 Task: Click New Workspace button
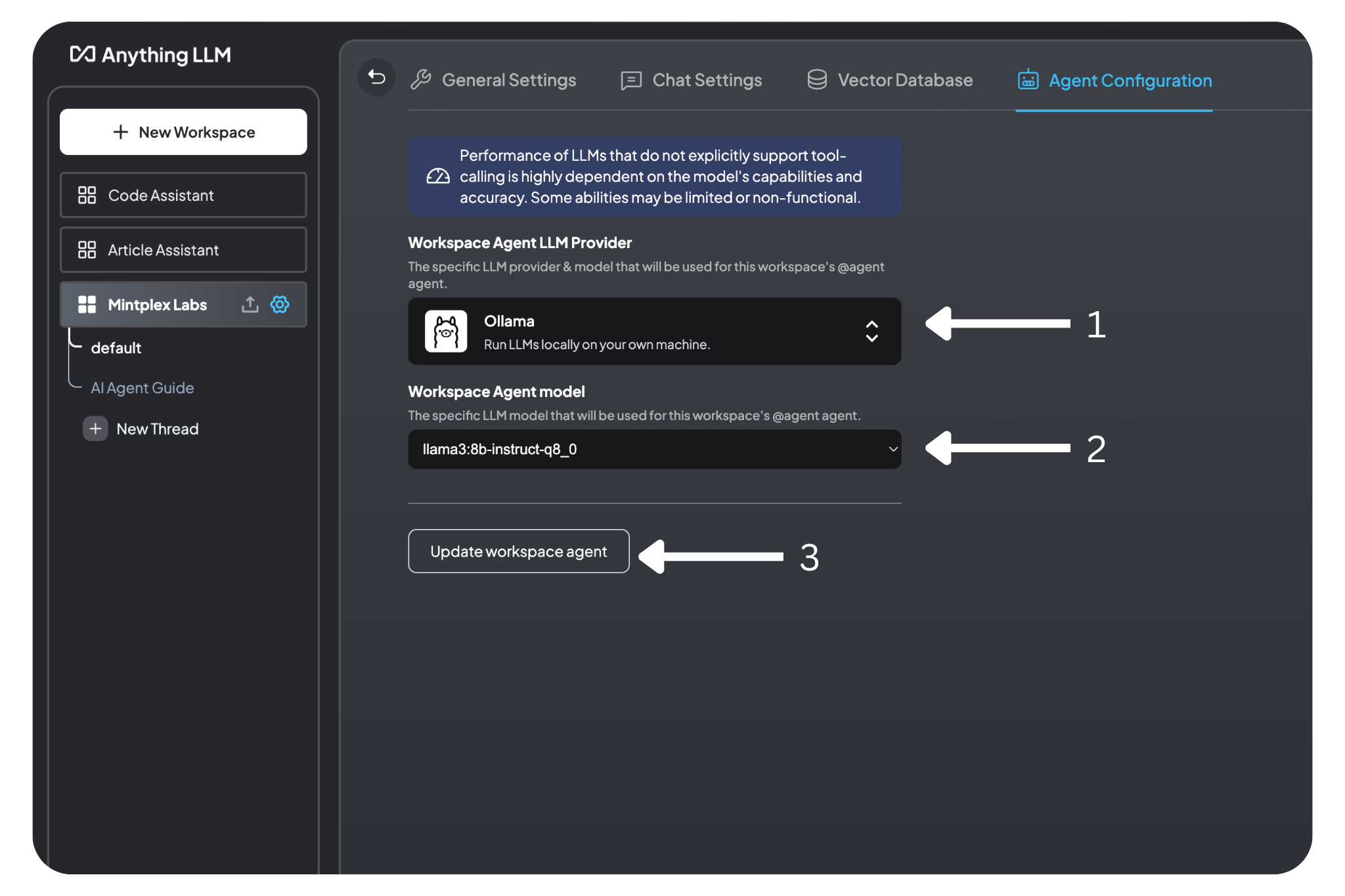pos(183,131)
